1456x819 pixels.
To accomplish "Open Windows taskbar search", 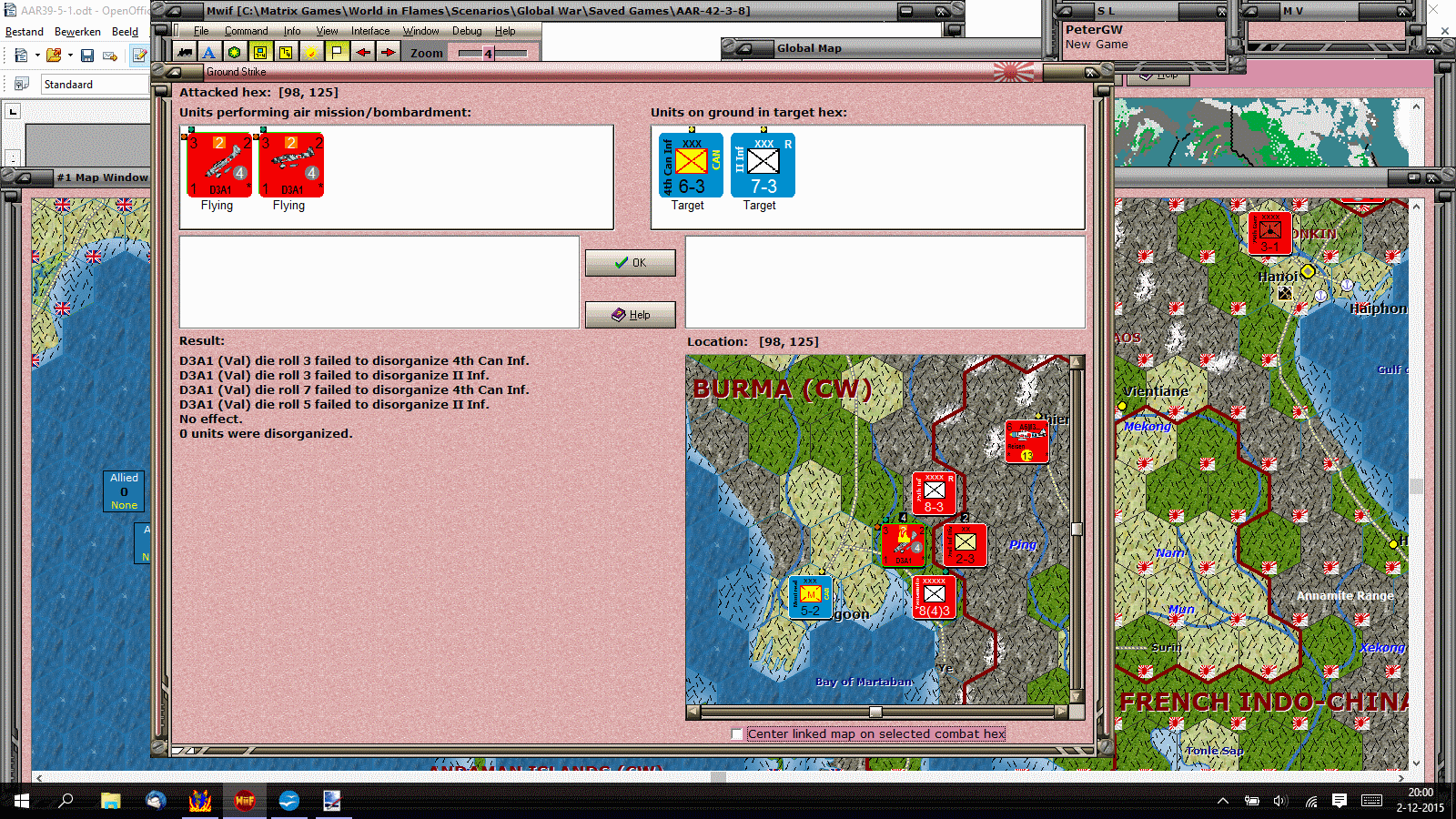I will (x=66, y=801).
